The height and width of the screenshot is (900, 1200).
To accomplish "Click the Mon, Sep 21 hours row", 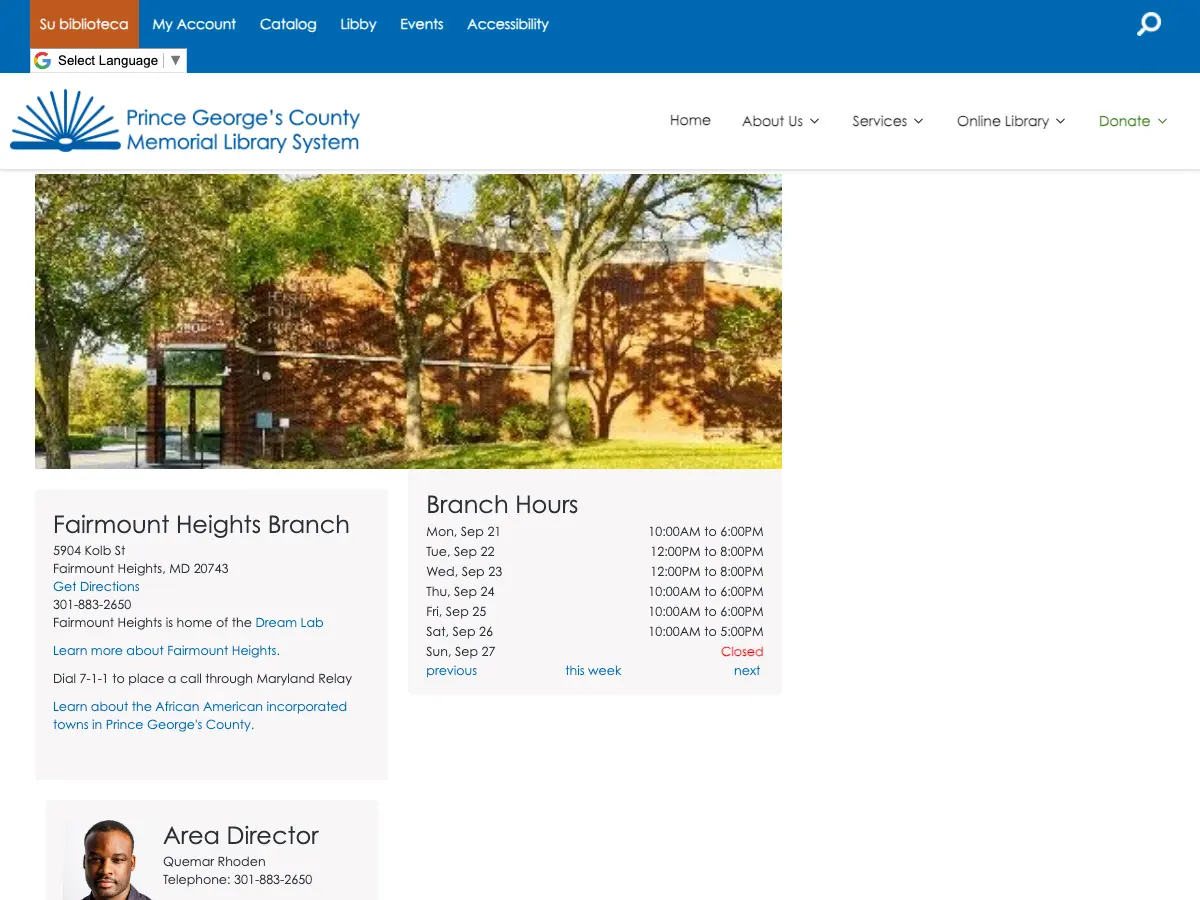I will [594, 532].
